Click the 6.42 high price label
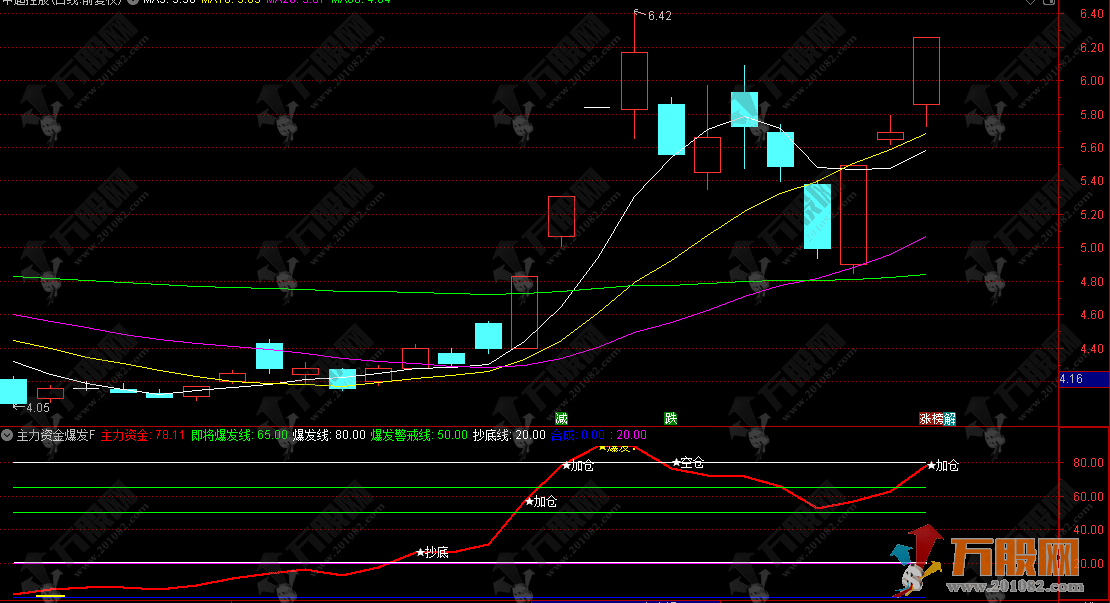The width and height of the screenshot is (1110, 603). pos(659,16)
